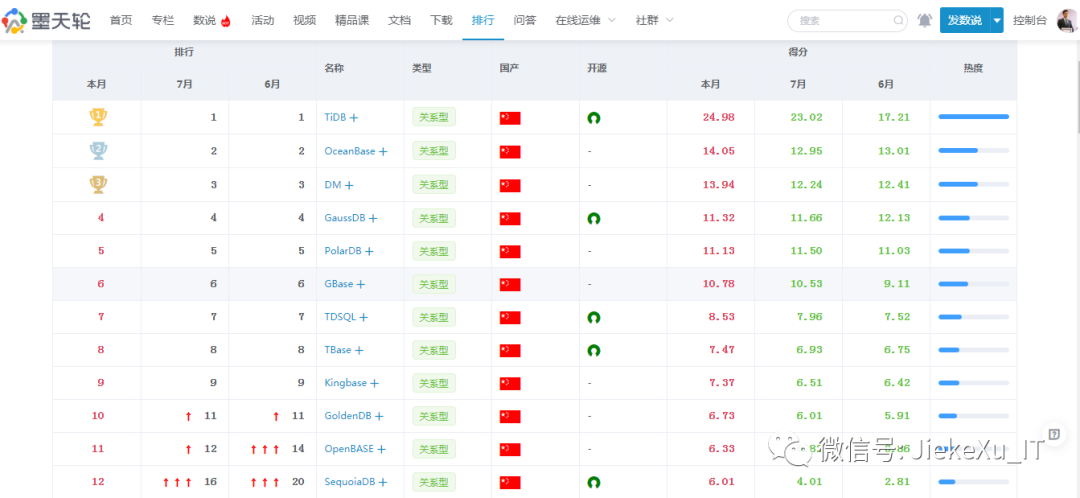This screenshot has height=498, width=1080.
Task: Open the 下载 menu item
Action: coord(442,21)
